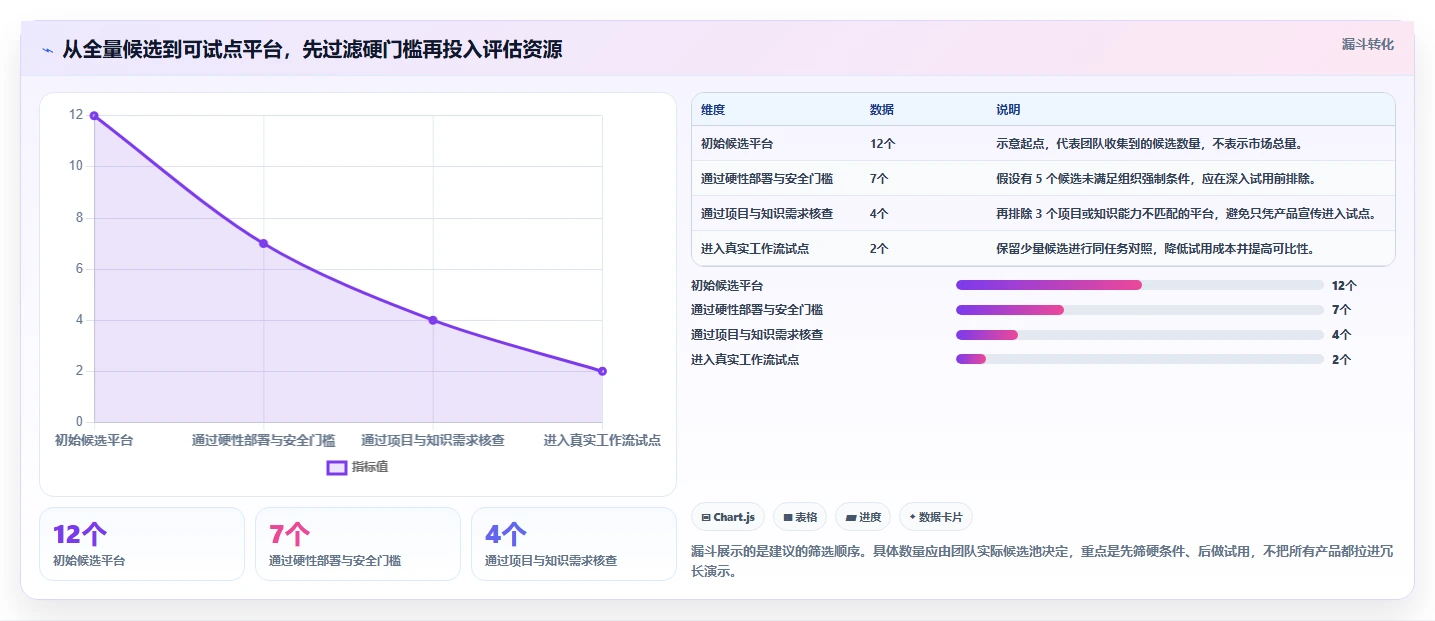
Task: Click the chart data point at 2
Action: (602, 371)
